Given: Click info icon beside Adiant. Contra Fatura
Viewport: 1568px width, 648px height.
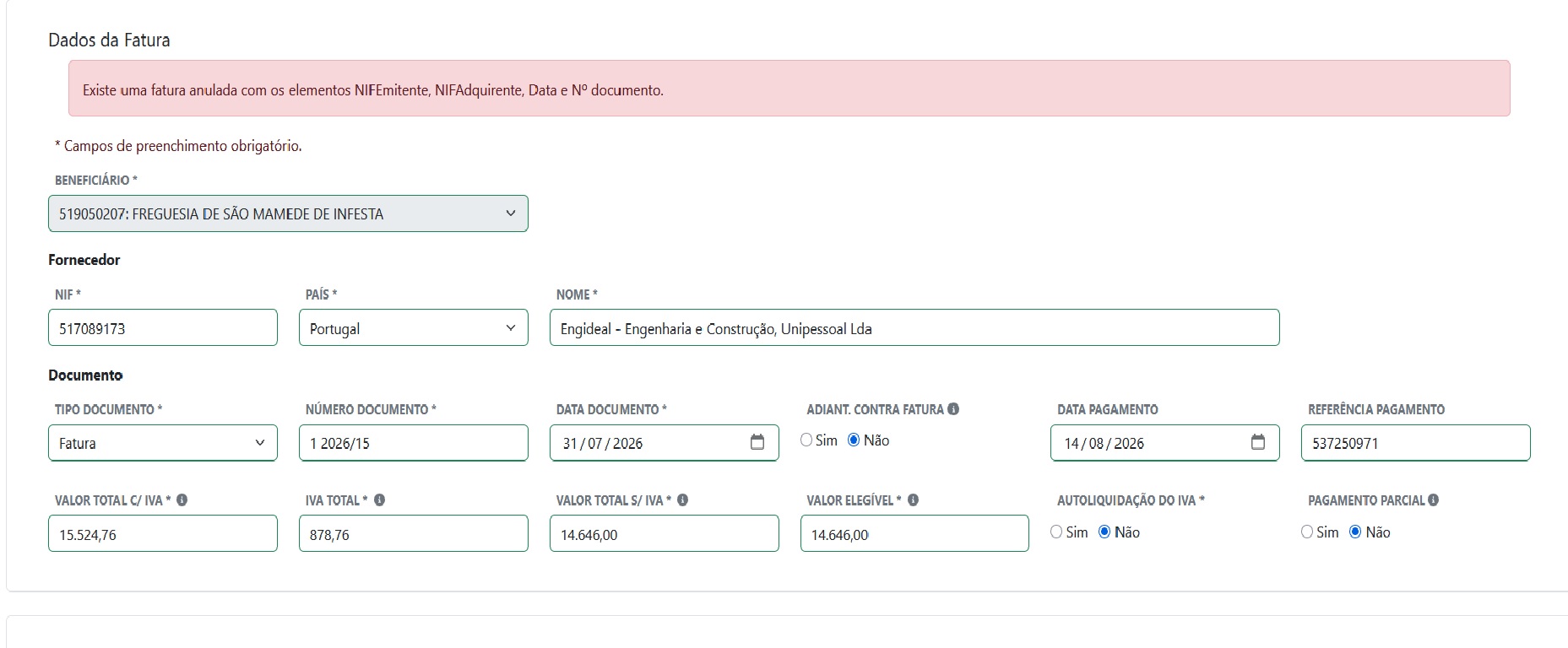Looking at the screenshot, I should tap(953, 409).
